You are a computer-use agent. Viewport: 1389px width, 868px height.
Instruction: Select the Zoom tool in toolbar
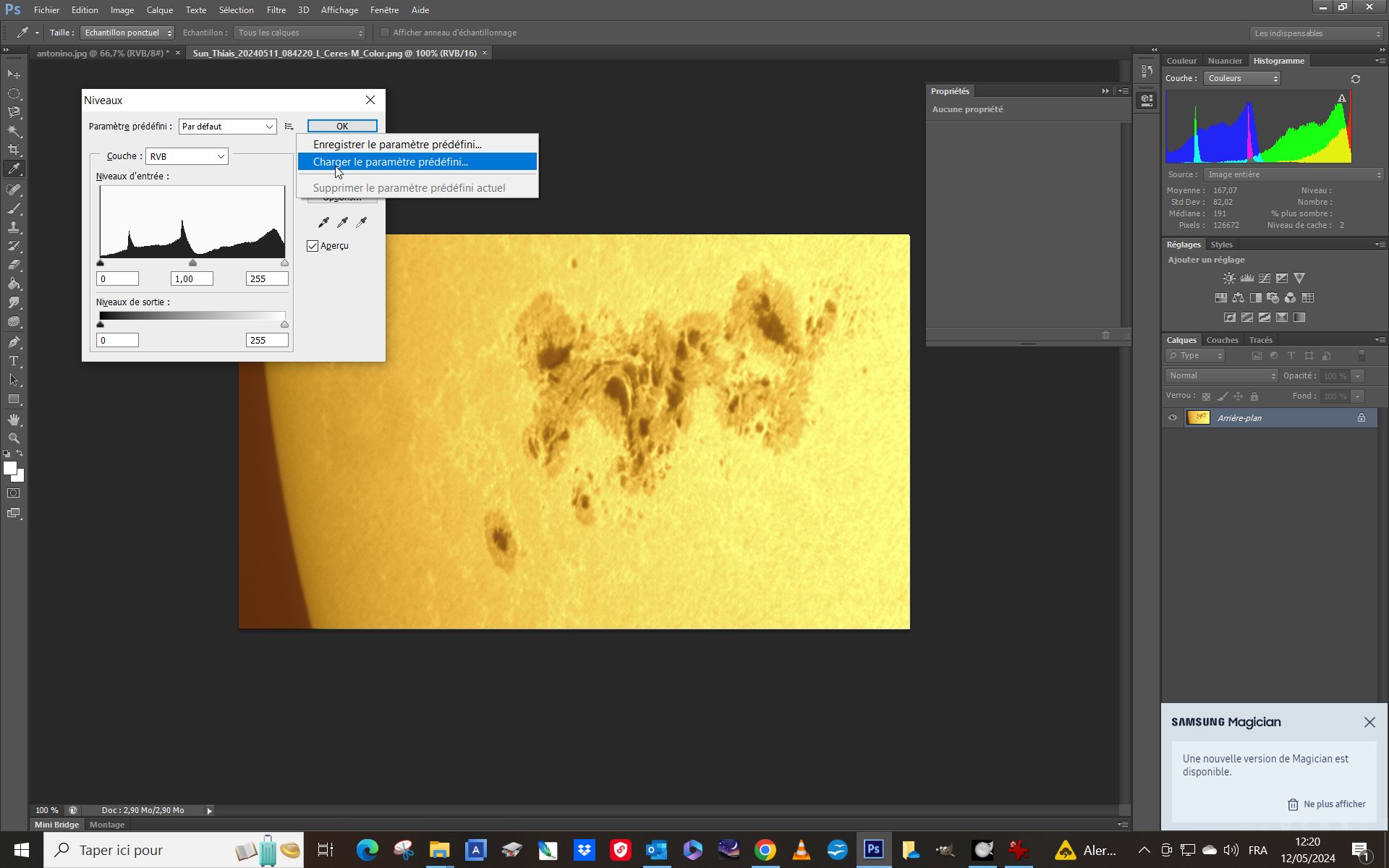[x=14, y=438]
